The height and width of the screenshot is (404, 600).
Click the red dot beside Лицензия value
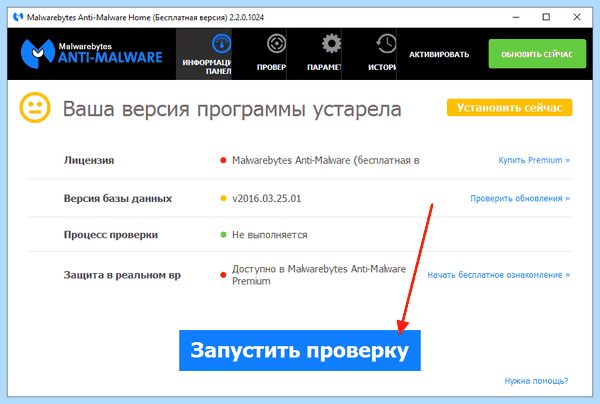coord(223,160)
